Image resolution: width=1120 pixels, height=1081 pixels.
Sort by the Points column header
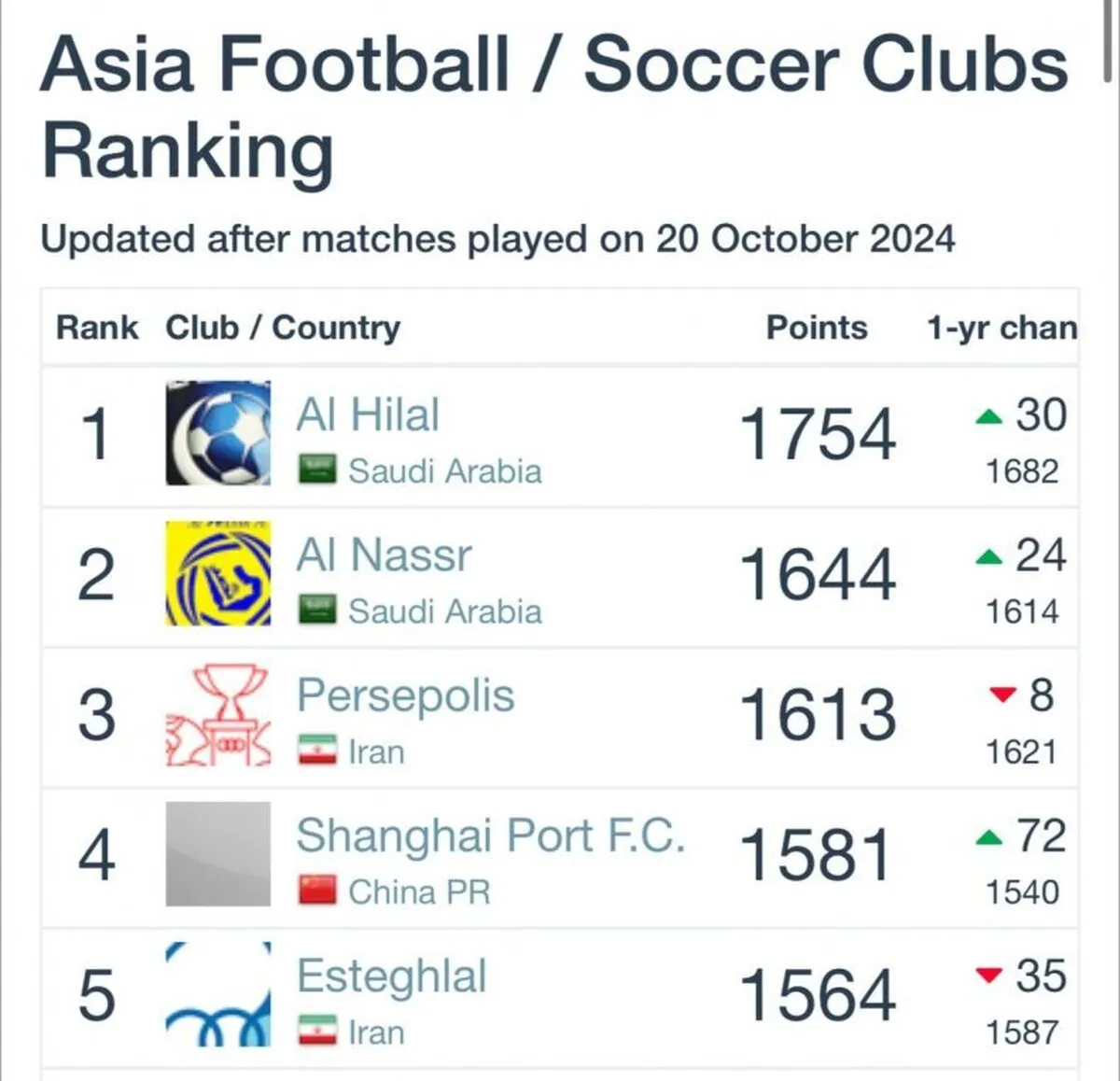tap(817, 328)
